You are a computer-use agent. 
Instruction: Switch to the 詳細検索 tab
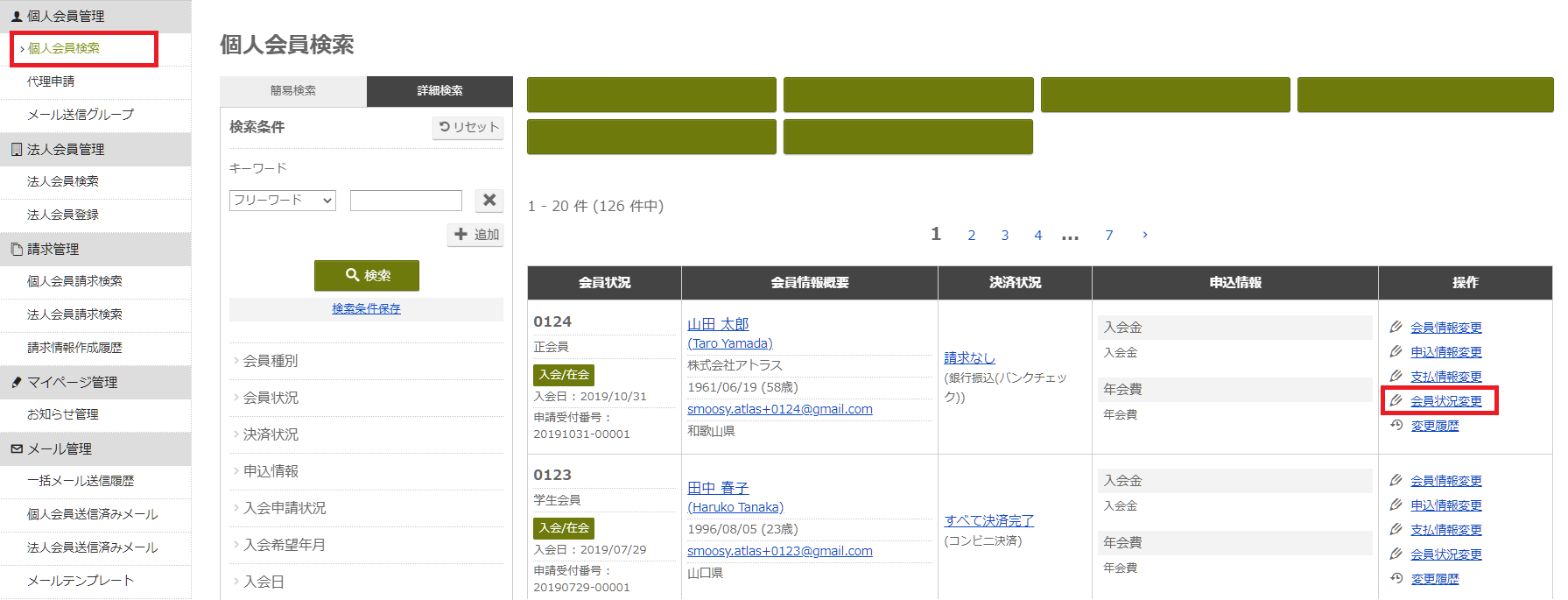439,91
